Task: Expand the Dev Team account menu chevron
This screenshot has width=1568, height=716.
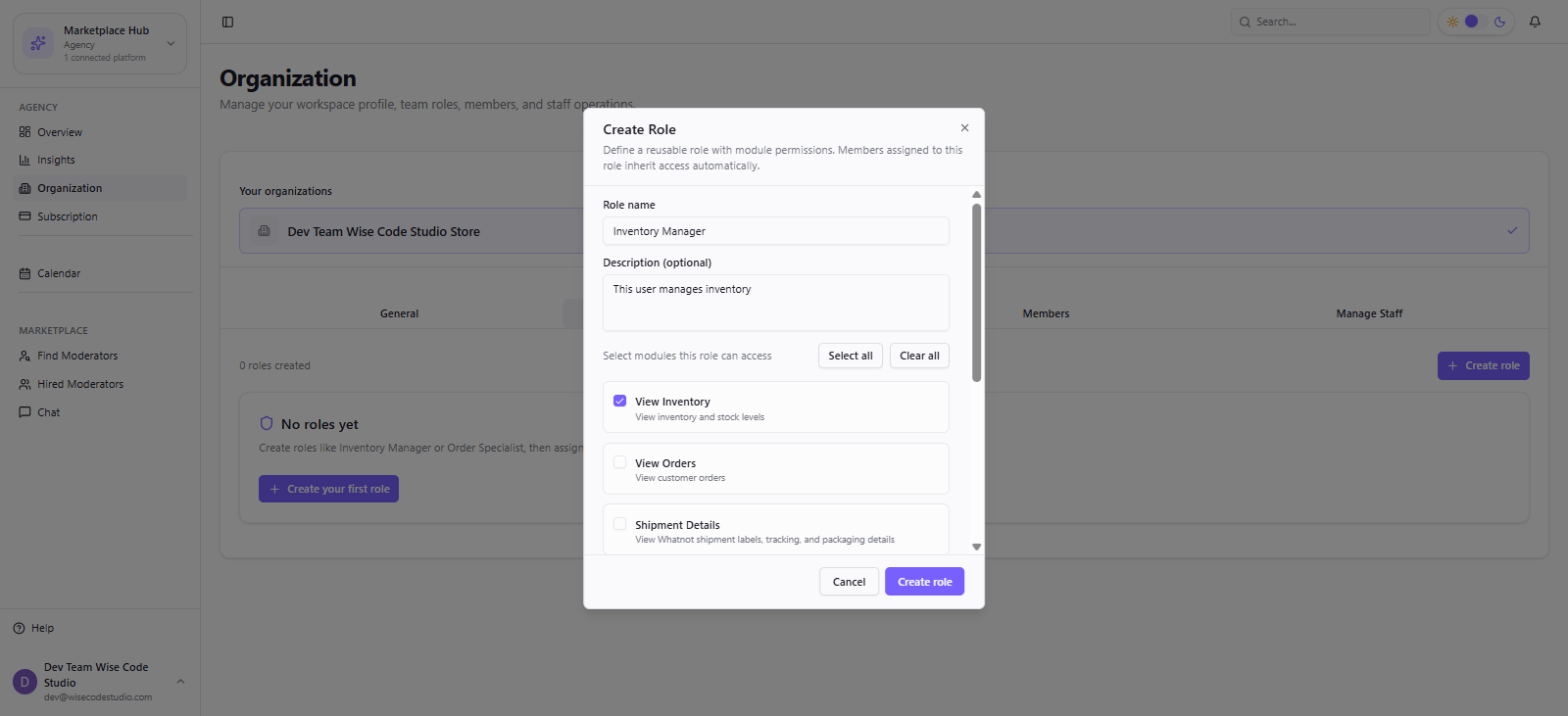Action: point(180,681)
